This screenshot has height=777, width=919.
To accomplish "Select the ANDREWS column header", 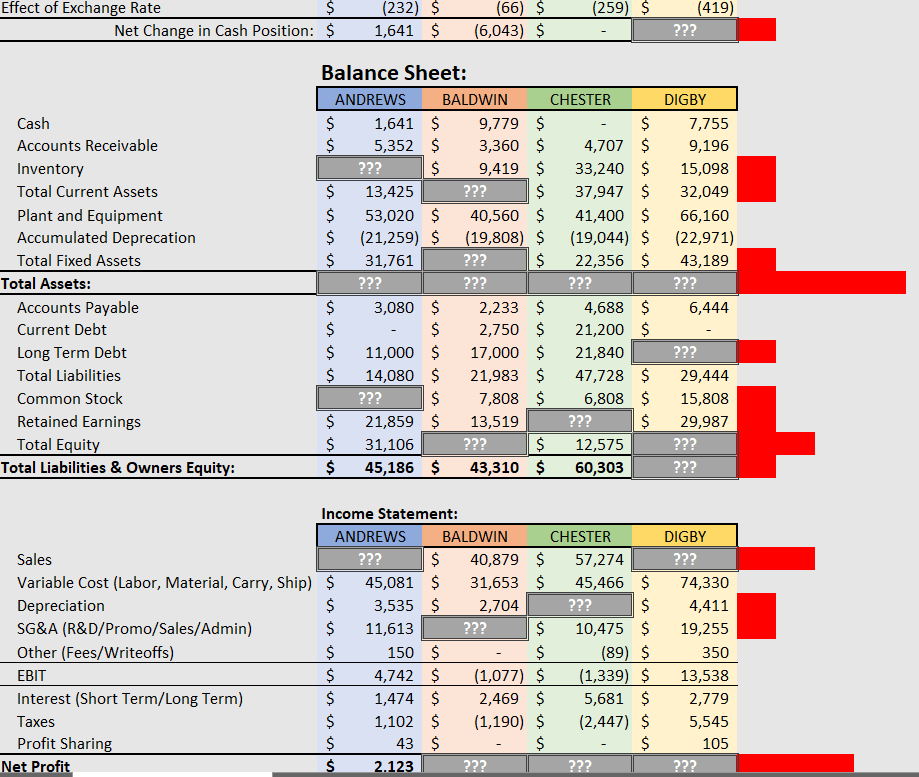I will [x=369, y=99].
